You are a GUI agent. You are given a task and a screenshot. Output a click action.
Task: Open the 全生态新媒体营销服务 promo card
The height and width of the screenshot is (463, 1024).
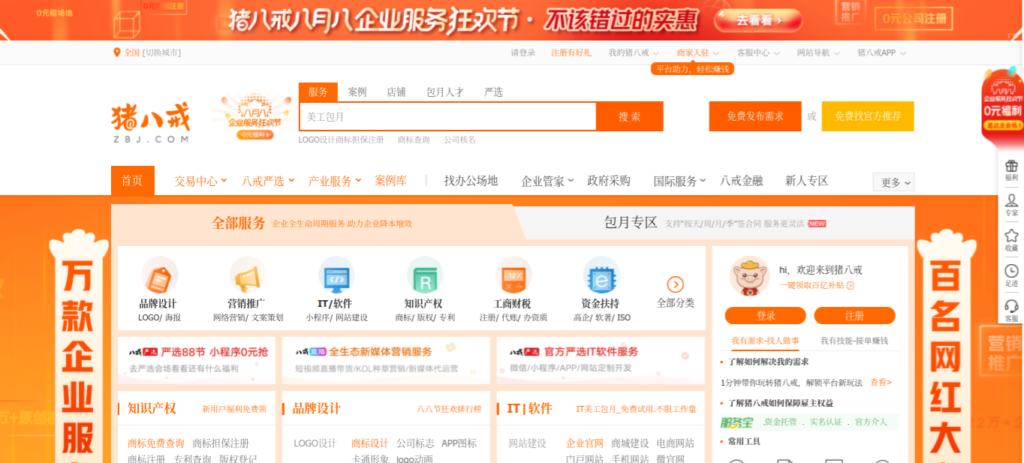386,360
